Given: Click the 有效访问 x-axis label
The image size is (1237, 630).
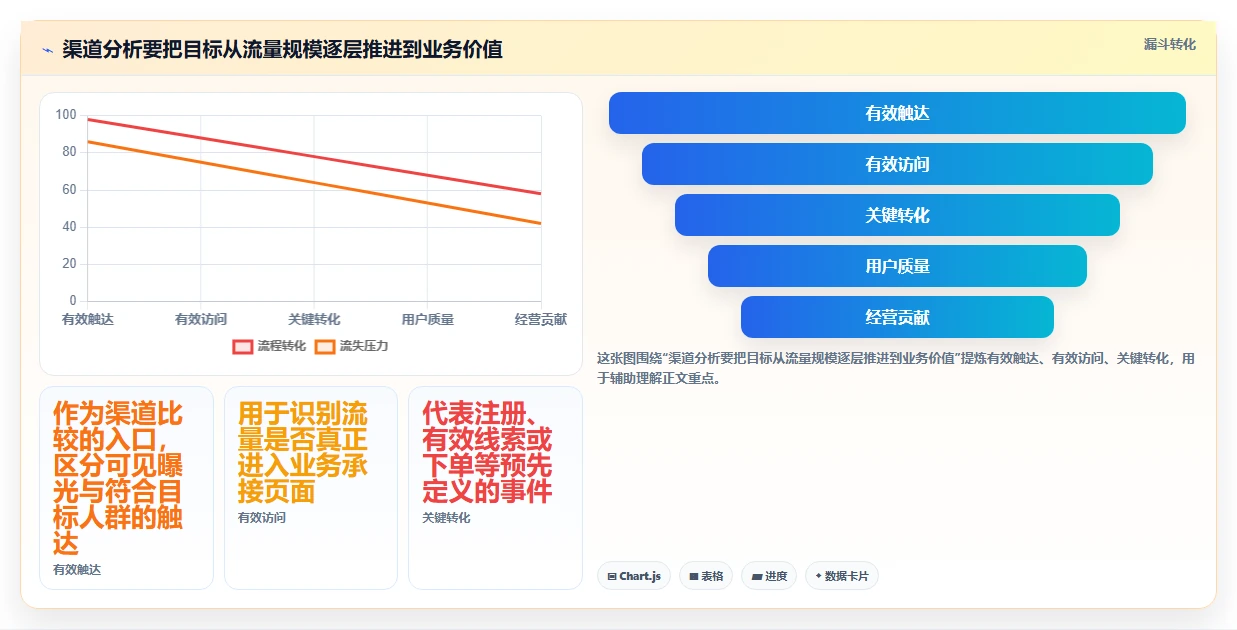Looking at the screenshot, I should [201, 319].
